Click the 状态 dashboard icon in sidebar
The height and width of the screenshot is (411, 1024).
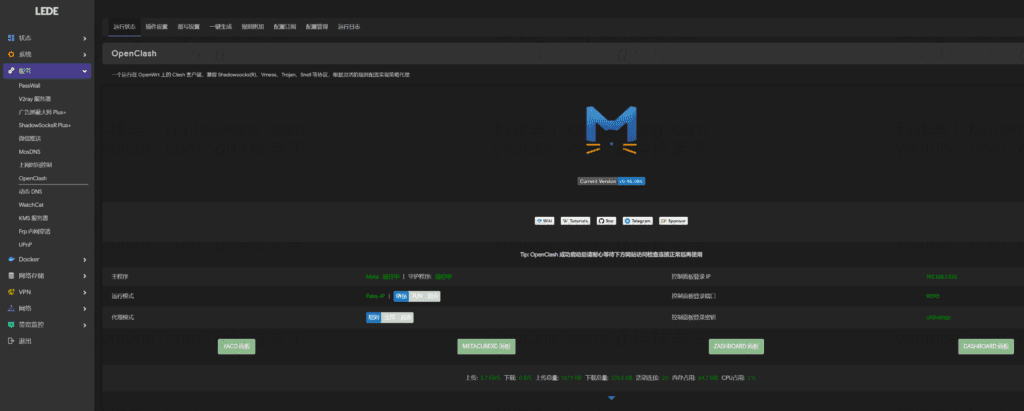11,38
